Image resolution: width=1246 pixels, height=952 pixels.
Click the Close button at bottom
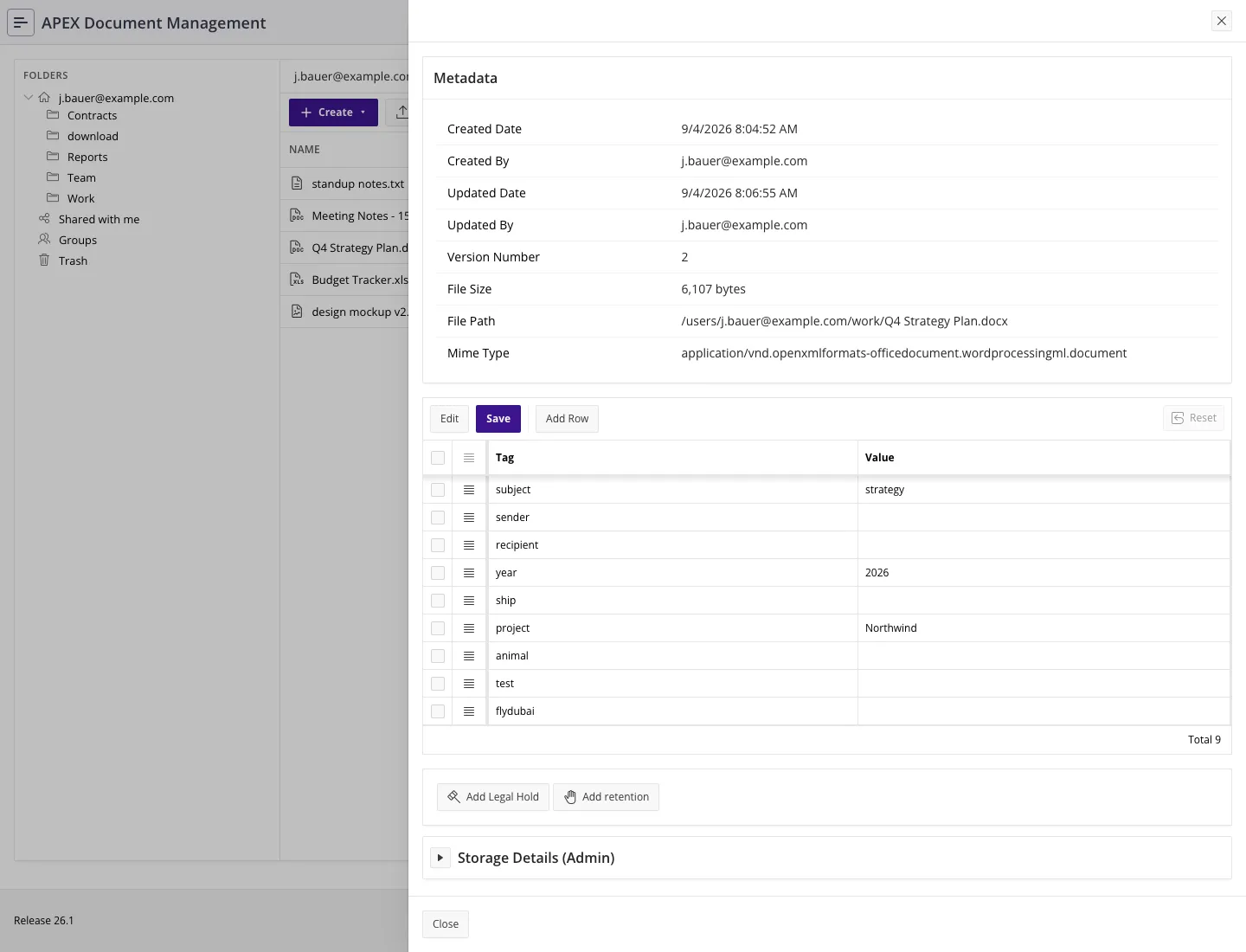pos(446,924)
